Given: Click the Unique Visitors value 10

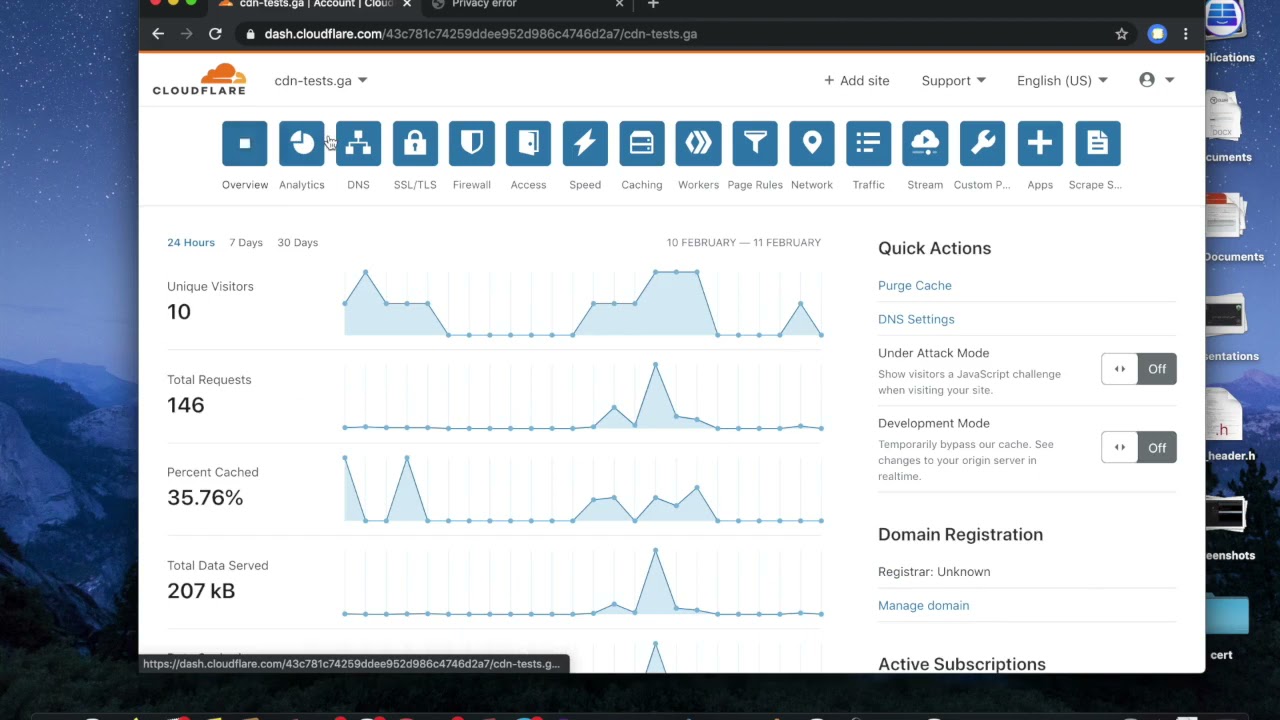Looking at the screenshot, I should point(179,312).
